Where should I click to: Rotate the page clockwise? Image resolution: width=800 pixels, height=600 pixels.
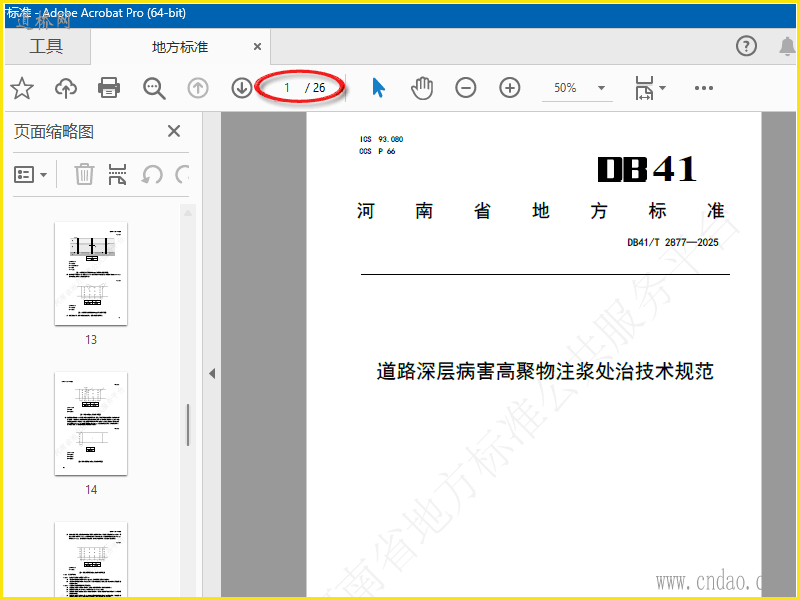(183, 174)
